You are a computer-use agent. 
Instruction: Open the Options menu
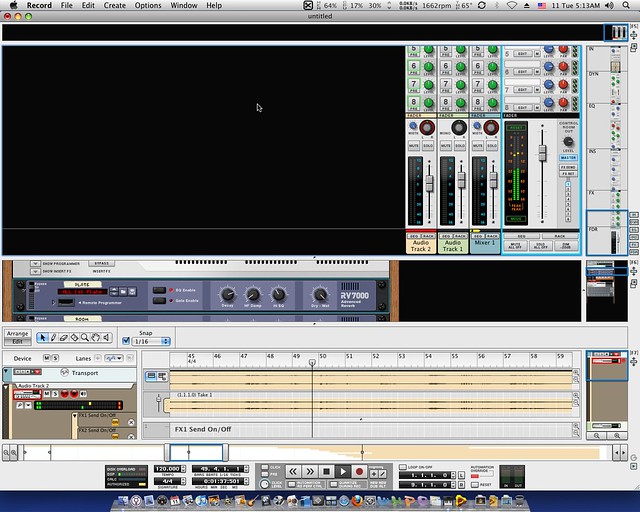pos(148,5)
